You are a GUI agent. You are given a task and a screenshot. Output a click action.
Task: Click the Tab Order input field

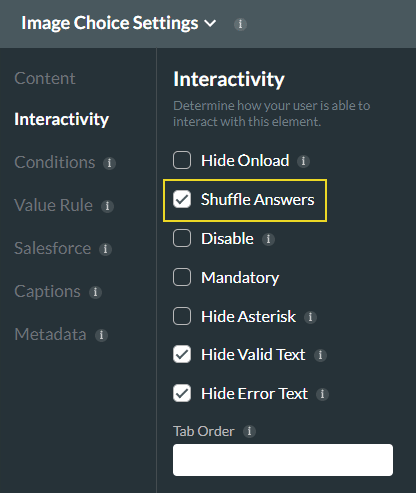point(283,460)
